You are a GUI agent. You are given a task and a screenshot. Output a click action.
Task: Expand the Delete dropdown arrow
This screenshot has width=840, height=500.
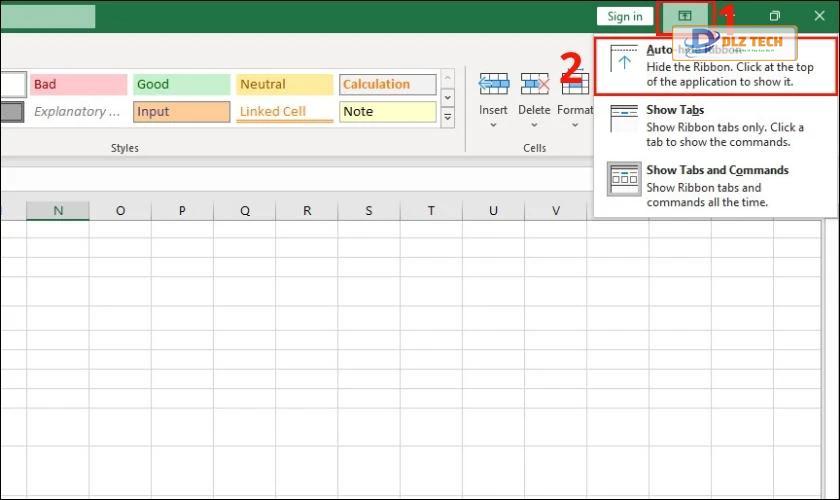pyautogui.click(x=534, y=125)
